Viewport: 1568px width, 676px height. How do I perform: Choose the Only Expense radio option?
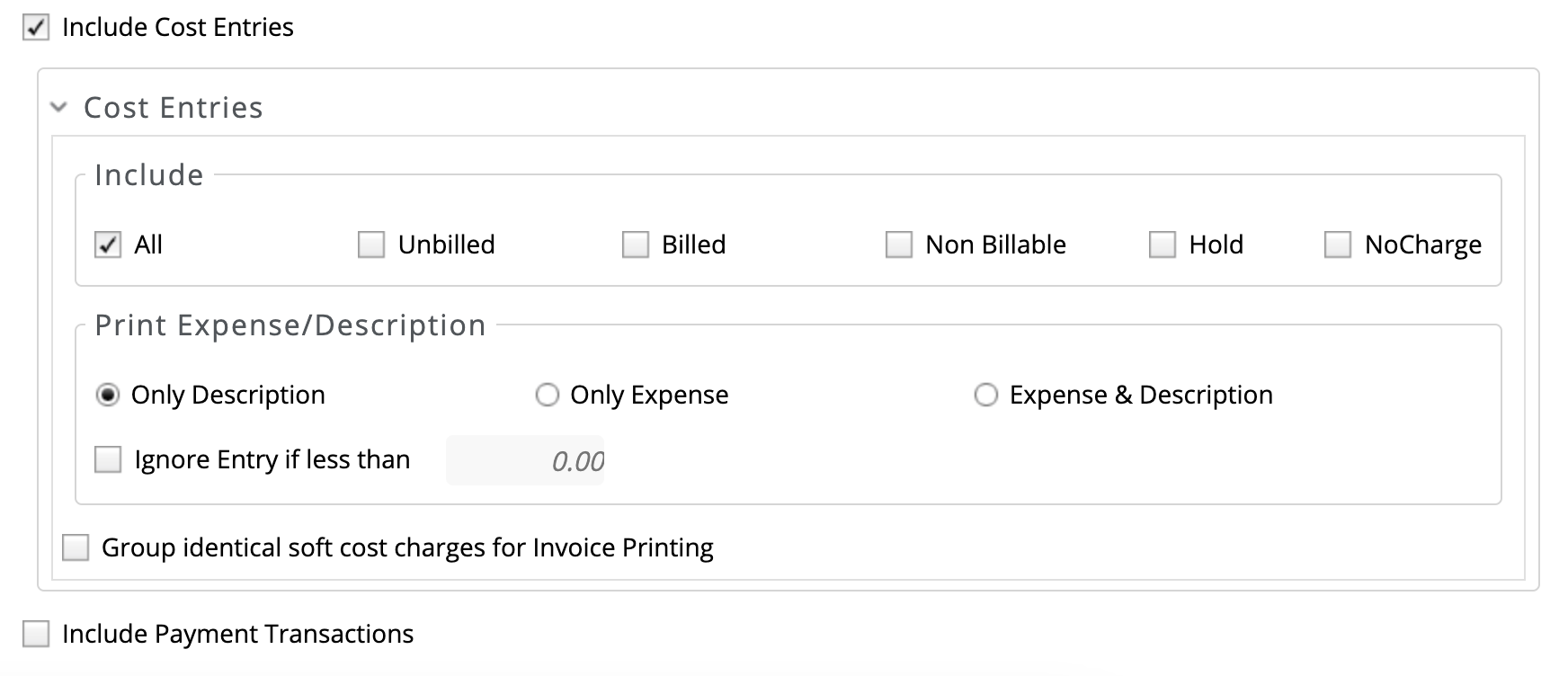(548, 396)
